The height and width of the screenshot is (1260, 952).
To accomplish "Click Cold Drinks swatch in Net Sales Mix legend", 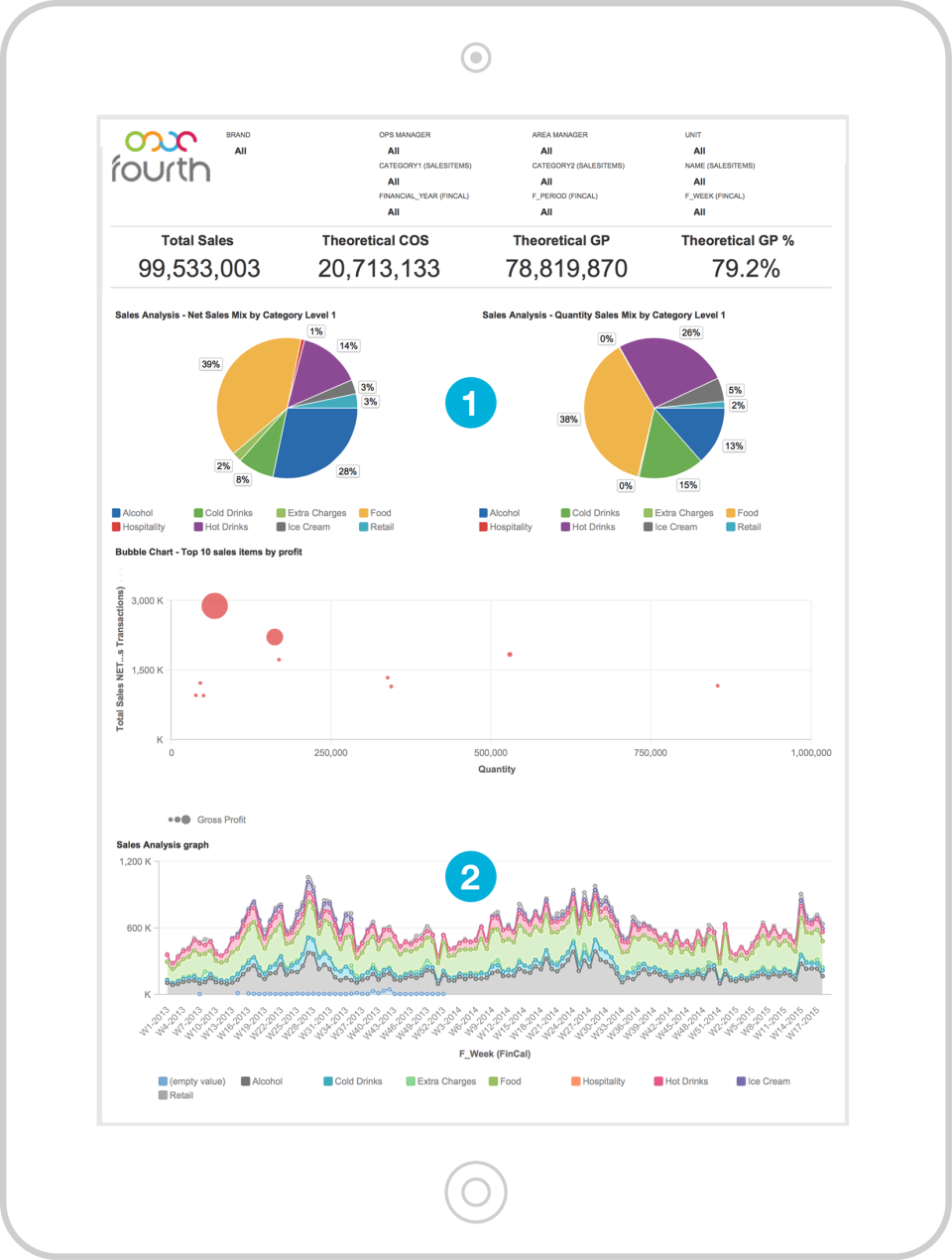I will [x=198, y=513].
